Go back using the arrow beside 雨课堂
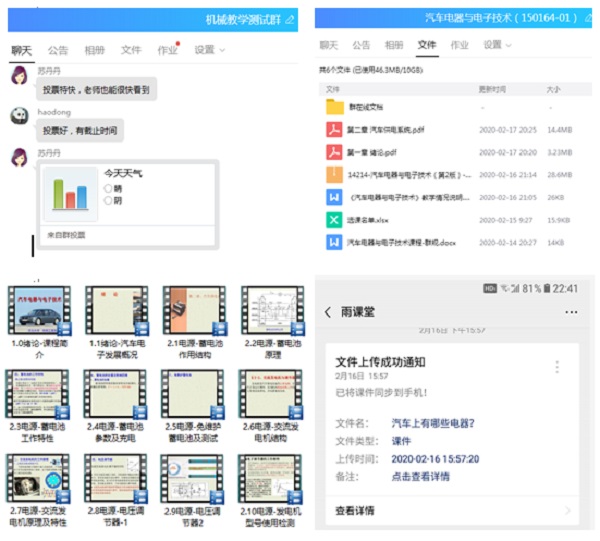 coord(328,313)
